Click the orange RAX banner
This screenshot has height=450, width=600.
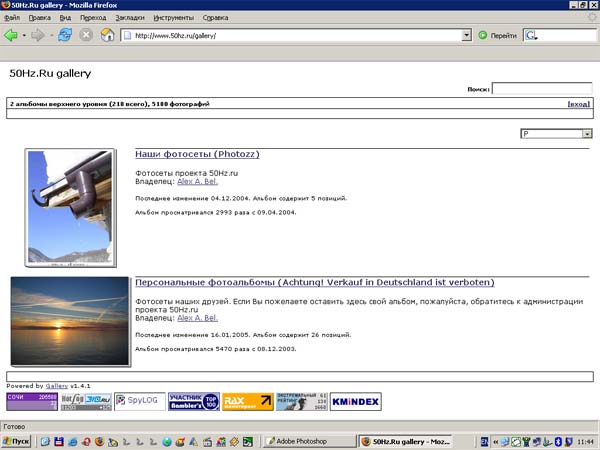click(x=248, y=401)
